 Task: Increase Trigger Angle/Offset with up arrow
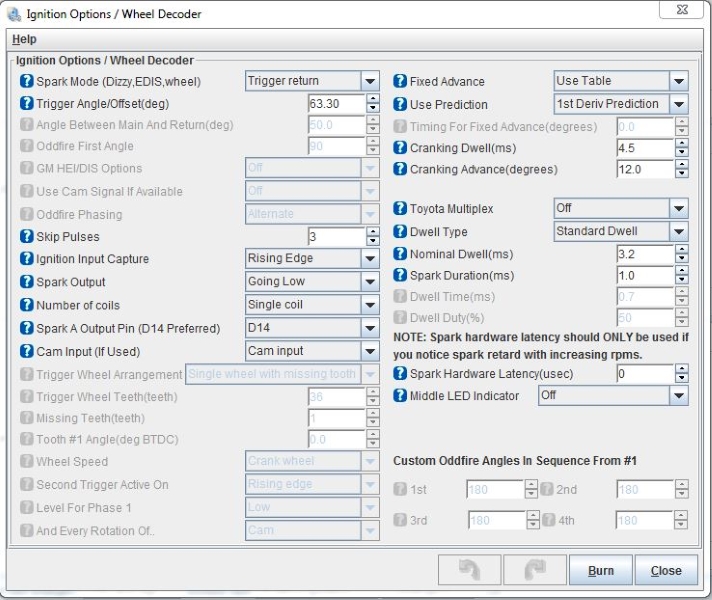(x=373, y=99)
